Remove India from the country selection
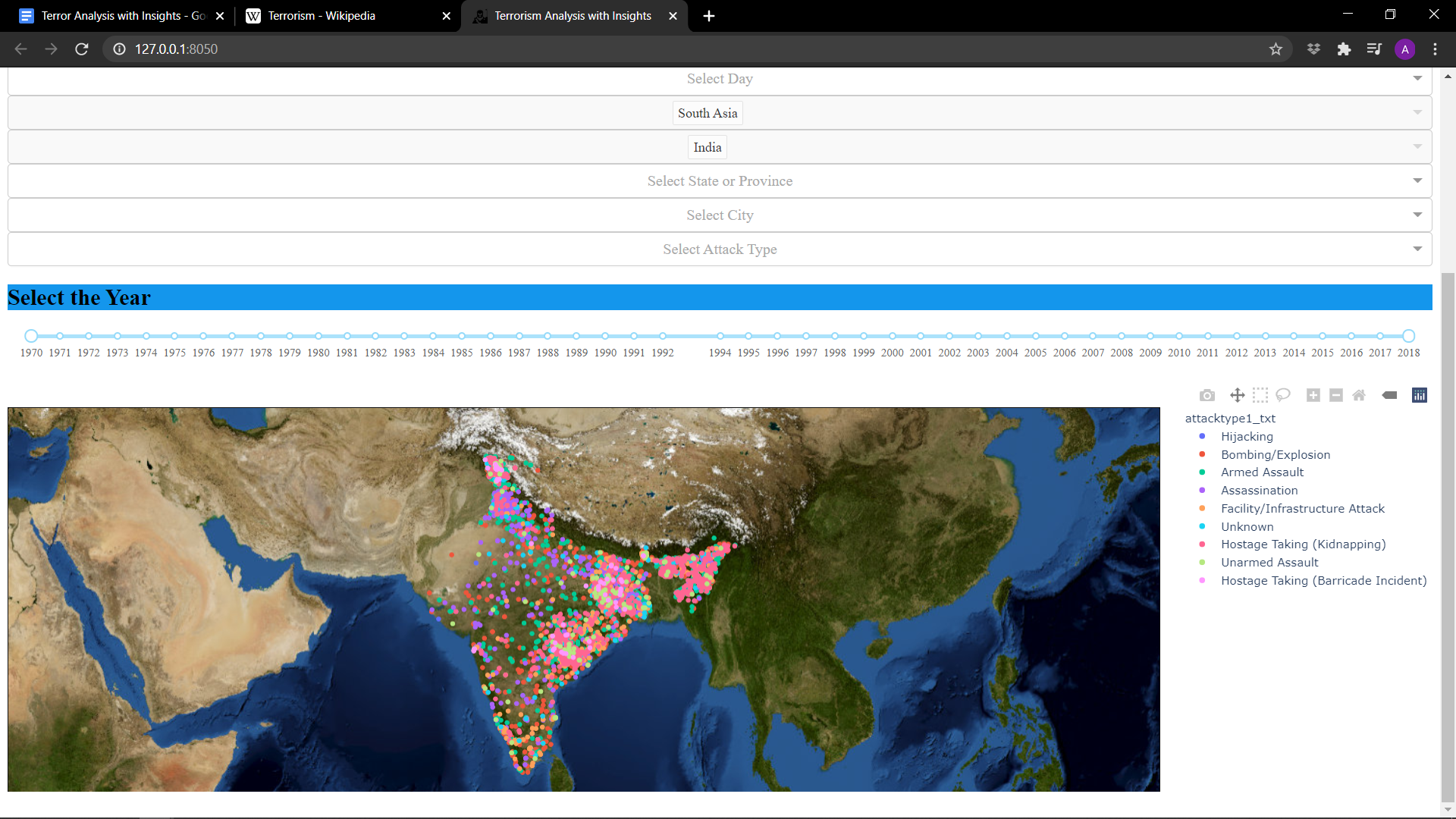1456x819 pixels. [707, 146]
